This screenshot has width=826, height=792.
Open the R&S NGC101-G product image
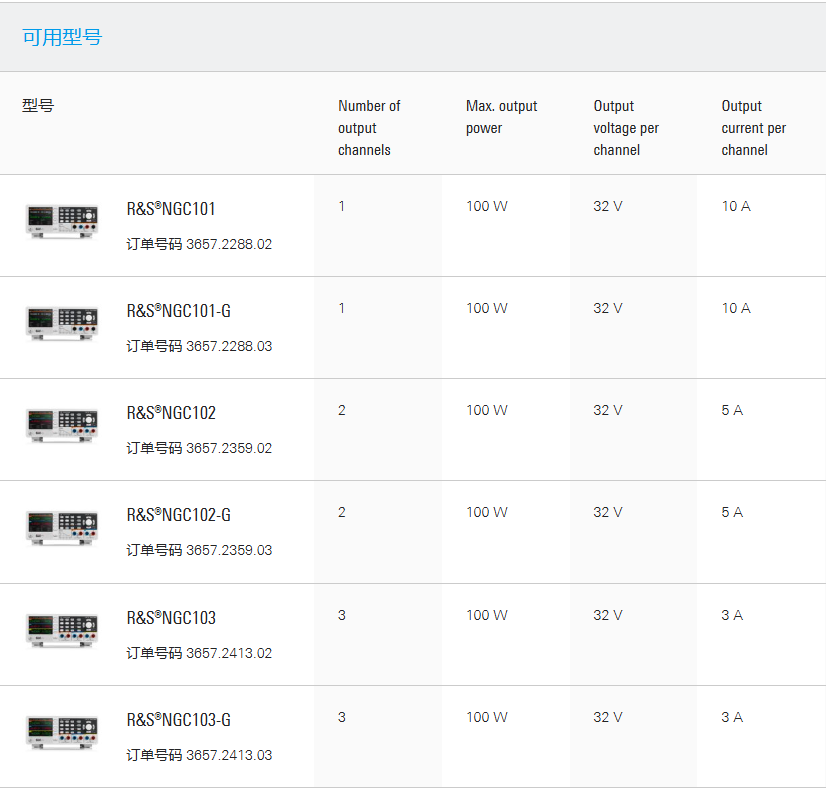coord(62,324)
